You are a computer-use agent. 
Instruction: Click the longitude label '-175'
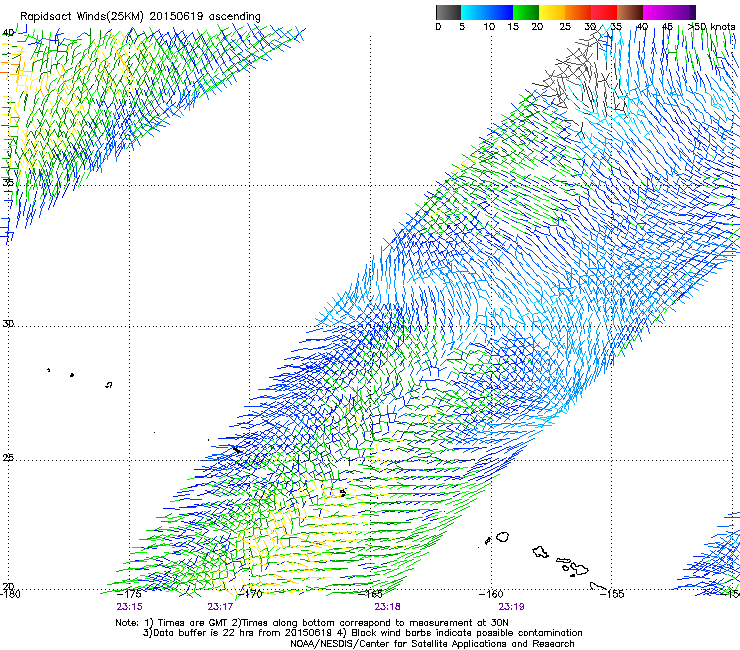pos(129,594)
